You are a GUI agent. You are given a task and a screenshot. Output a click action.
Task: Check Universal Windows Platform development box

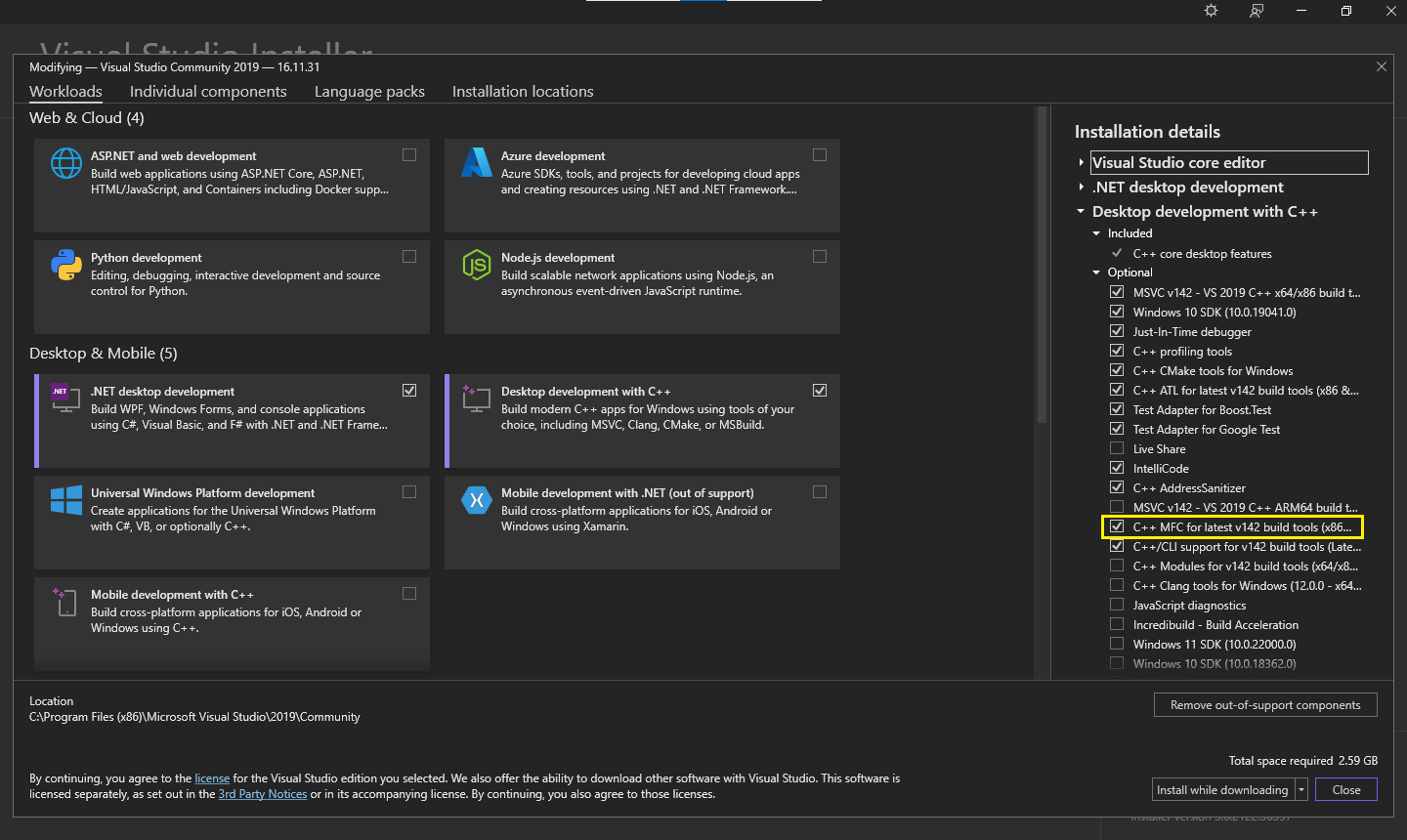409,491
